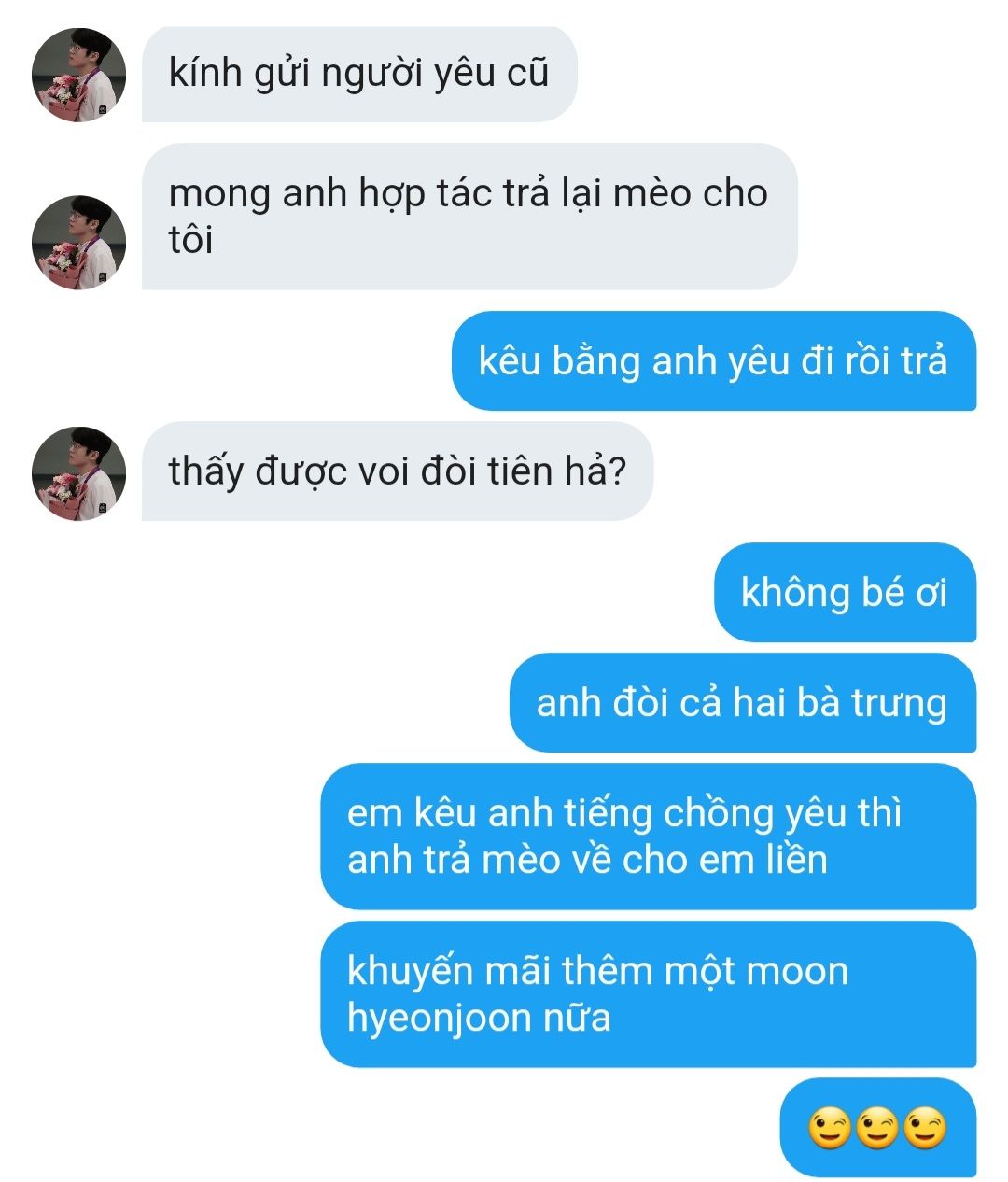1008x1182 pixels.
Task: Tap the word 'tôi' in gray bubble
Action: (x=190, y=240)
